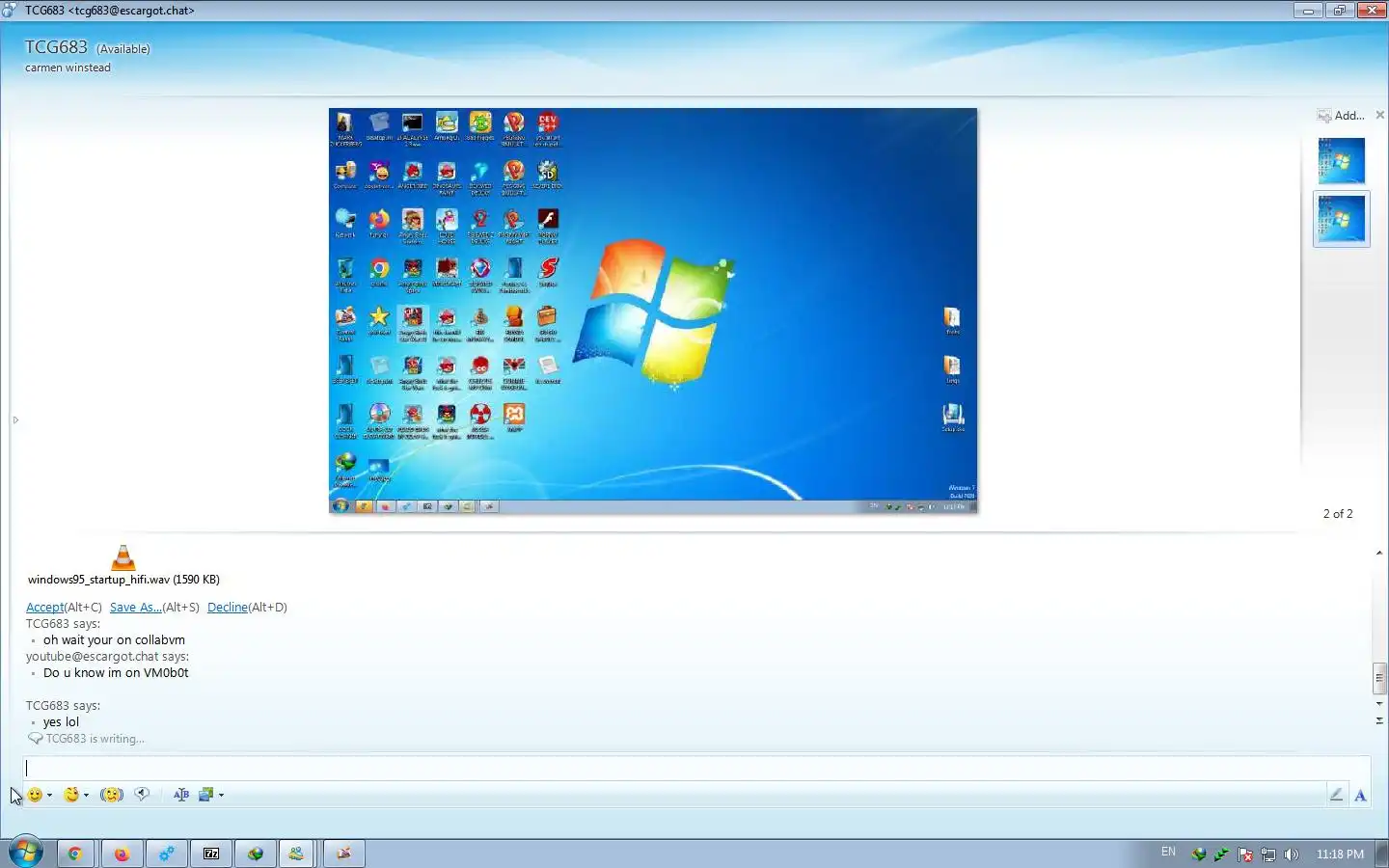The height and width of the screenshot is (868, 1389).
Task: Expand the emoticon dropdown arrow
Action: [49, 796]
